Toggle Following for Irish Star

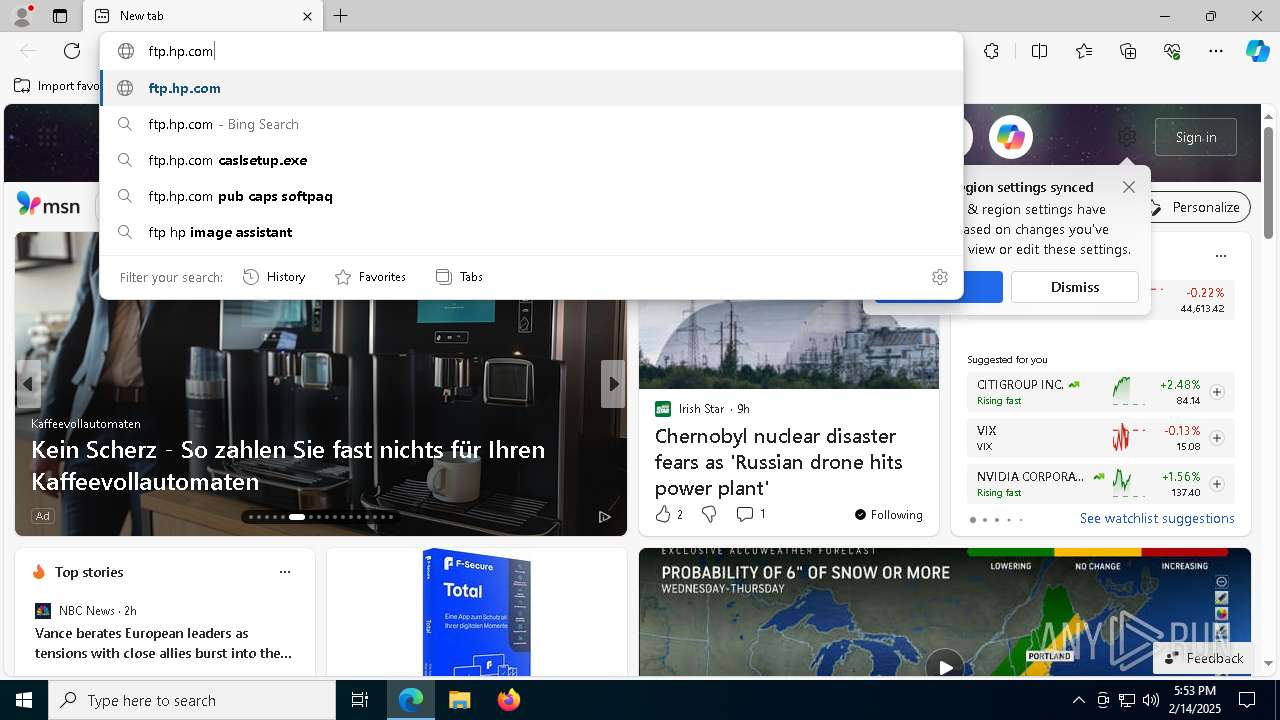point(888,515)
